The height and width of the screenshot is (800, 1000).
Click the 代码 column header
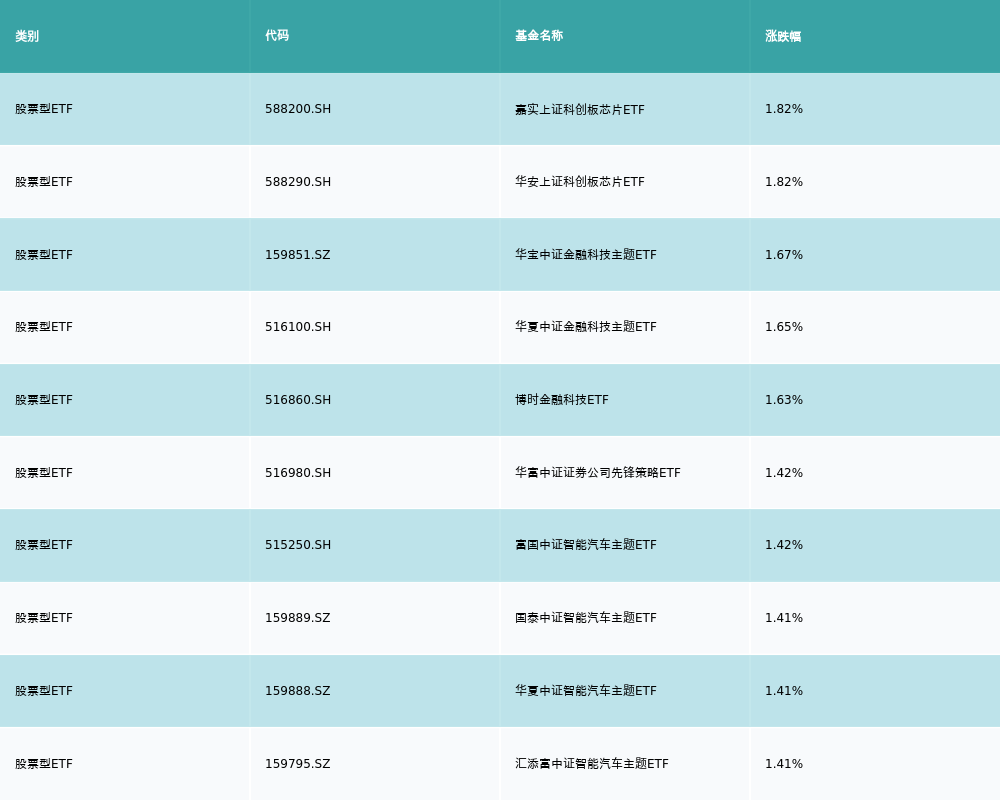click(277, 36)
